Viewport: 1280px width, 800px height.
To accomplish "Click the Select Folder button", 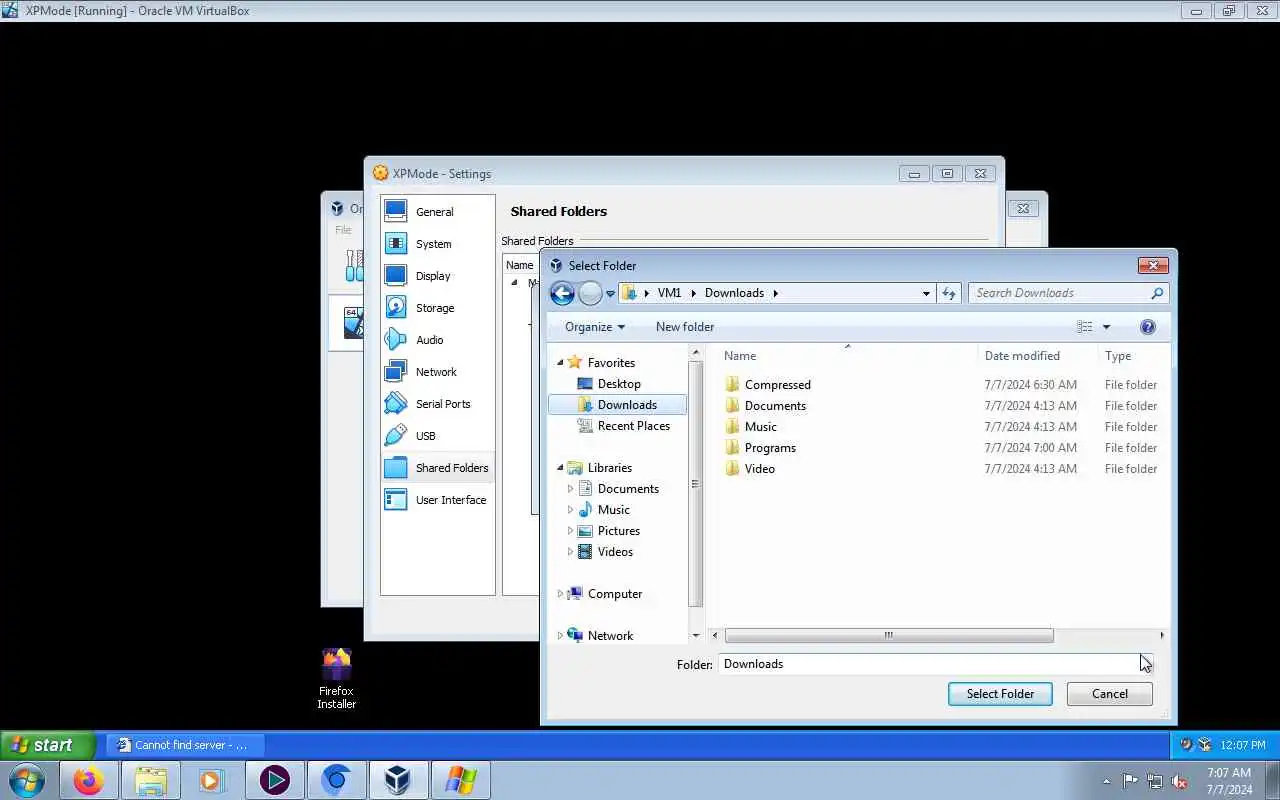I will (x=1000, y=694).
